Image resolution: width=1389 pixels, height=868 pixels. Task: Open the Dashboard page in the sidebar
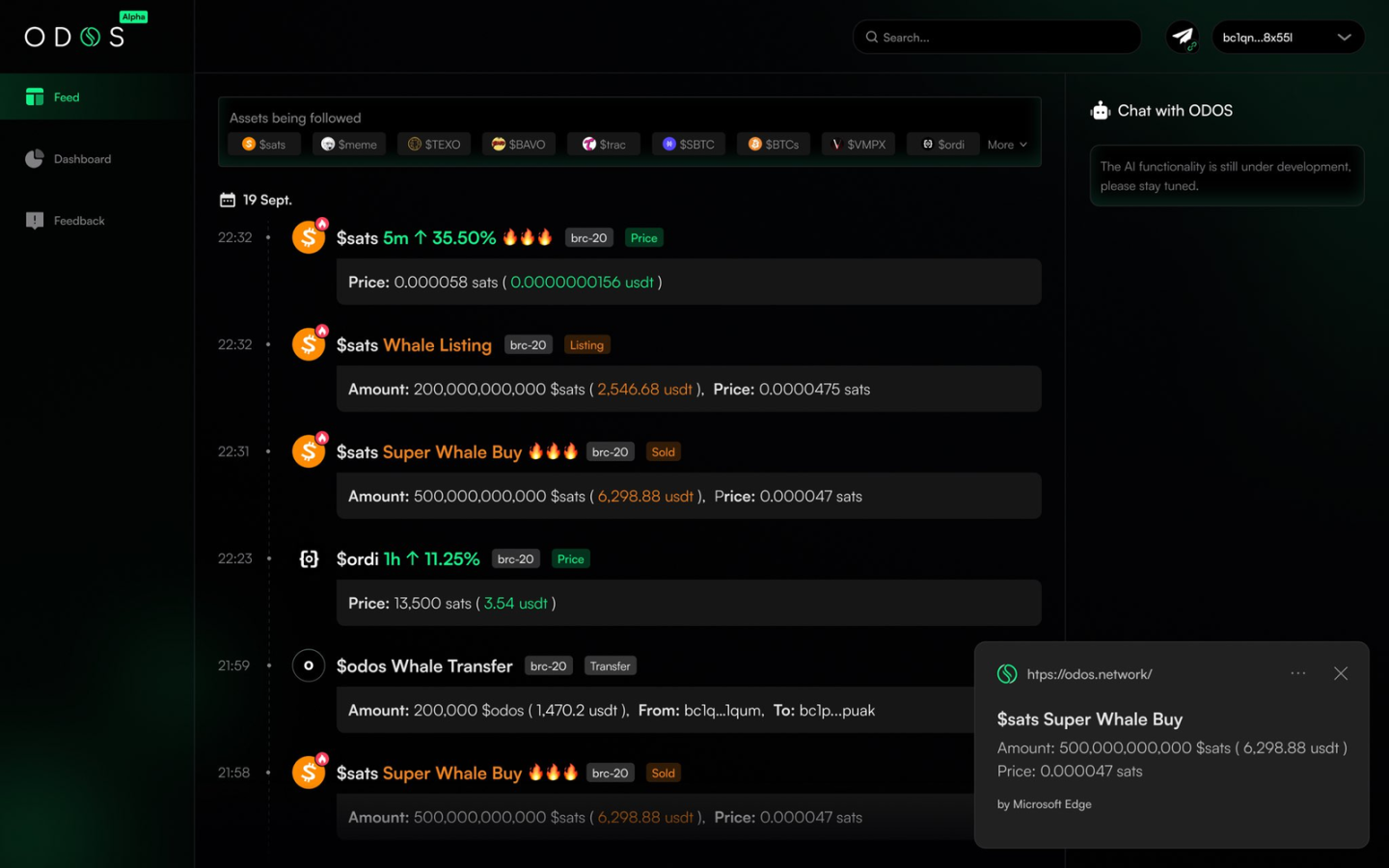(x=81, y=159)
